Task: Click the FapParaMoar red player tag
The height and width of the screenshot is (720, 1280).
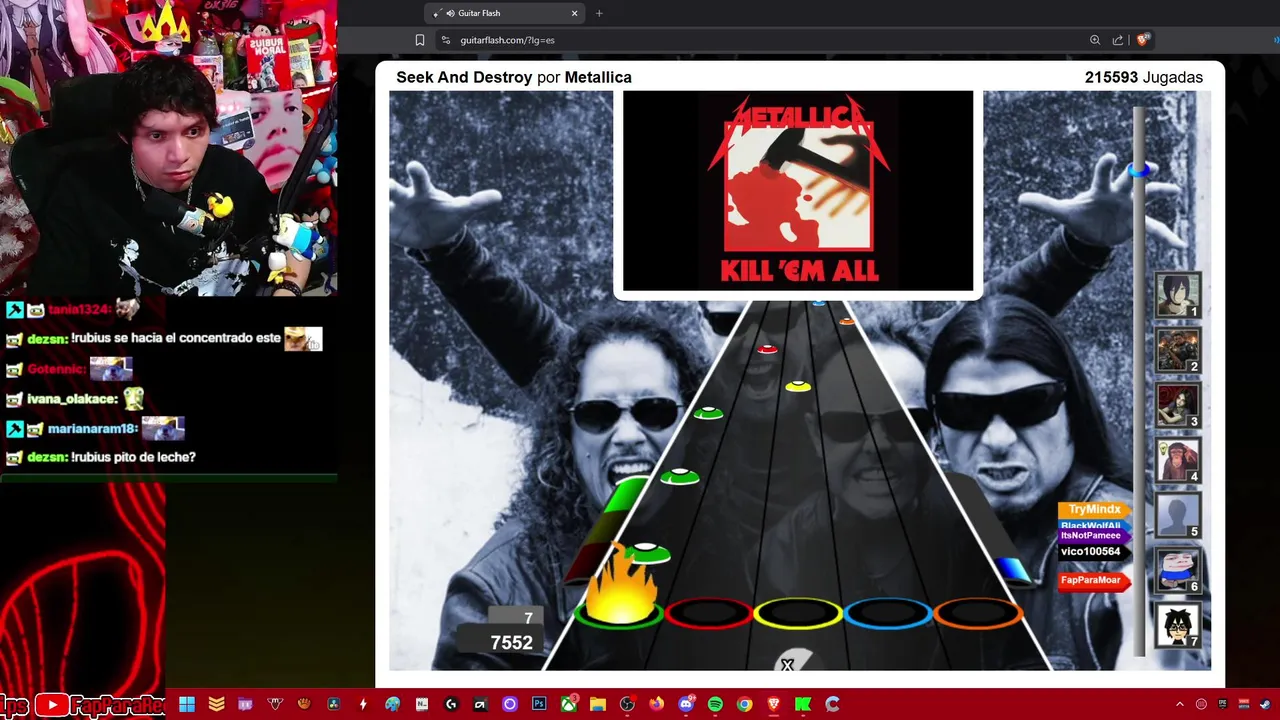Action: point(1092,580)
